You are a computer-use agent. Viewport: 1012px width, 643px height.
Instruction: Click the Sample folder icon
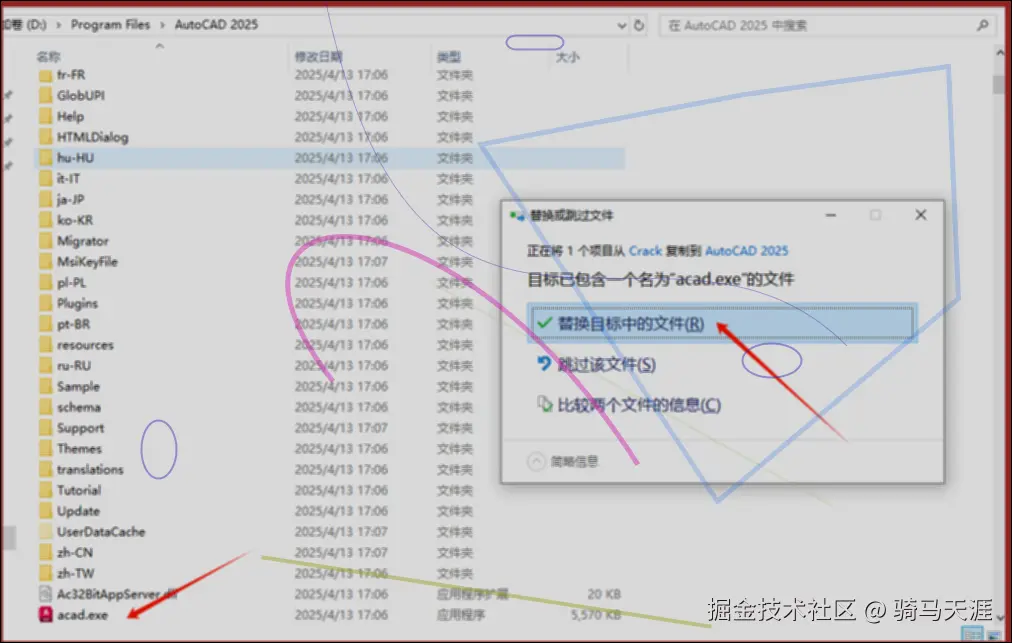(x=45, y=386)
